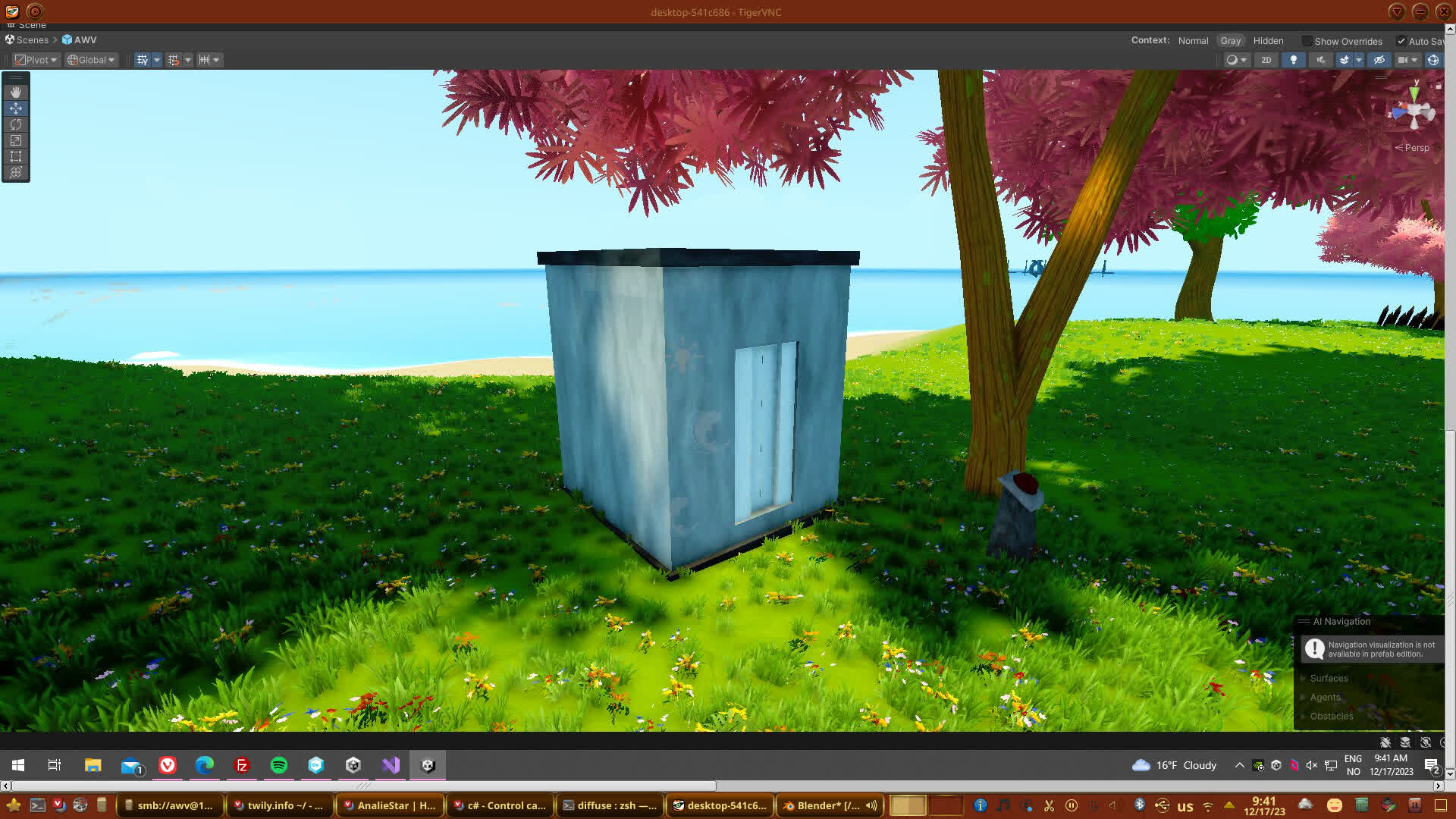The image size is (1456, 819).
Task: Set context rendering to Normal
Action: click(x=1192, y=41)
